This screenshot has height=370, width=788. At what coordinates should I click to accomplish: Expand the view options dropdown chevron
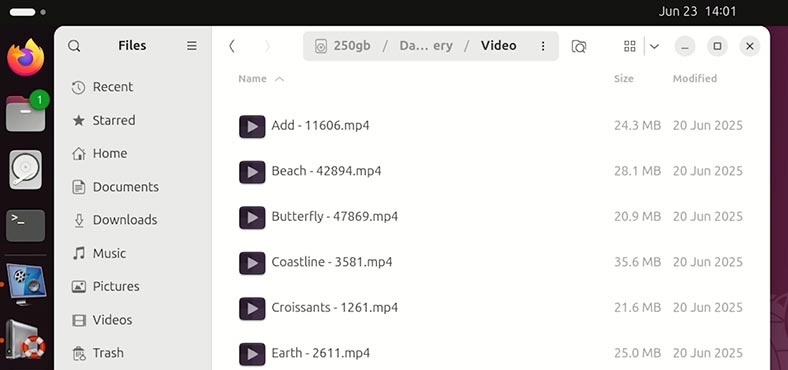click(x=654, y=46)
